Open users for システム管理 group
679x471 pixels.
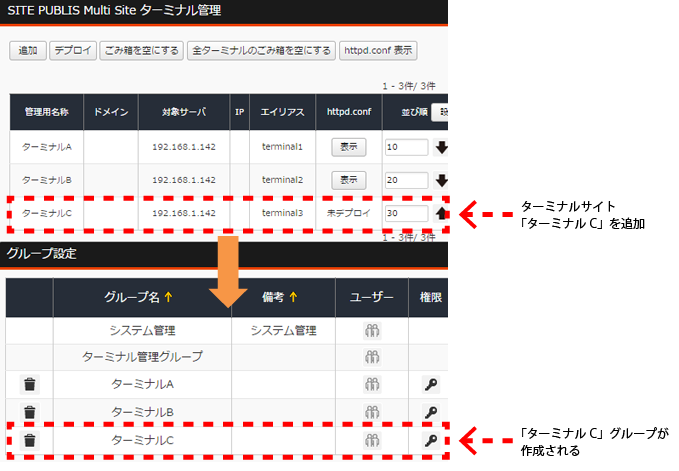coord(372,331)
